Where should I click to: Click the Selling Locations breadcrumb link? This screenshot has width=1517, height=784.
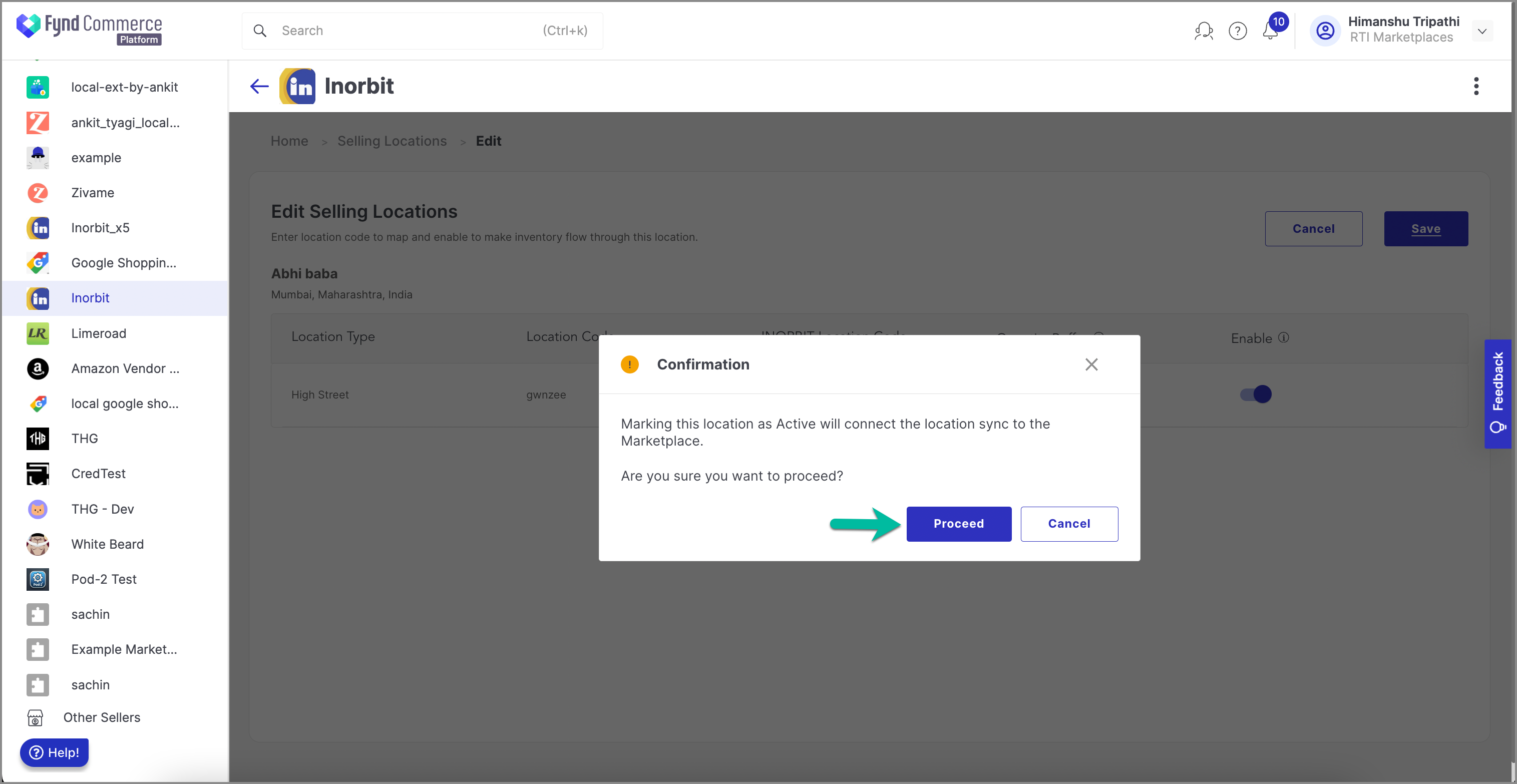392,141
